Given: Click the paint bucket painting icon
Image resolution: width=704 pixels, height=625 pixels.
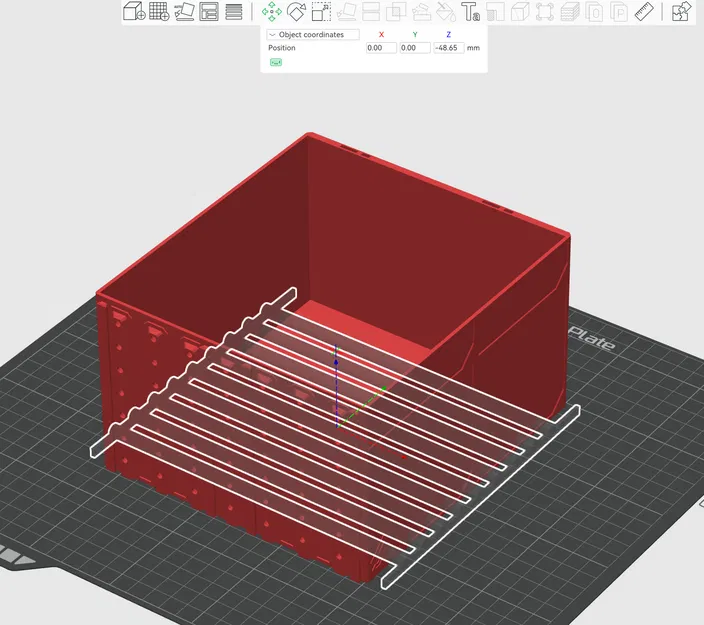Looking at the screenshot, I should coord(446,11).
